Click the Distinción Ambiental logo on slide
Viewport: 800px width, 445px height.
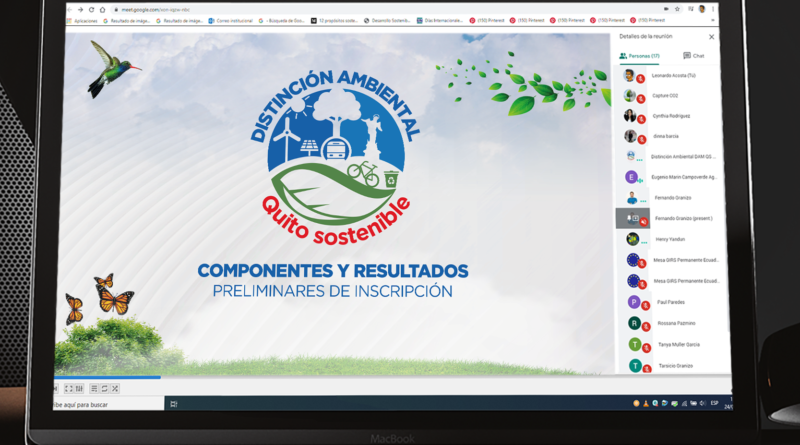click(x=335, y=157)
